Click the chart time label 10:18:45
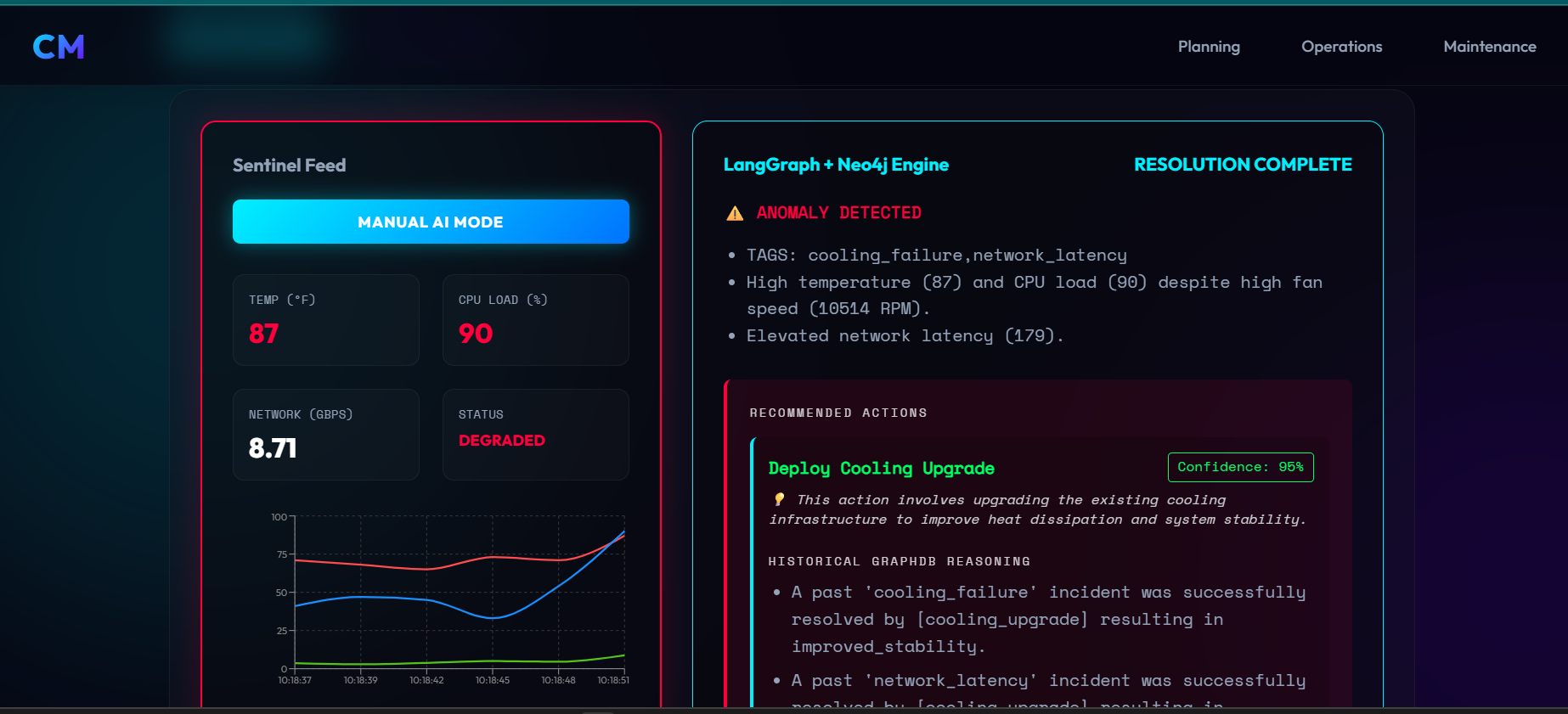Screen dimensions: 1568x714 [493, 680]
